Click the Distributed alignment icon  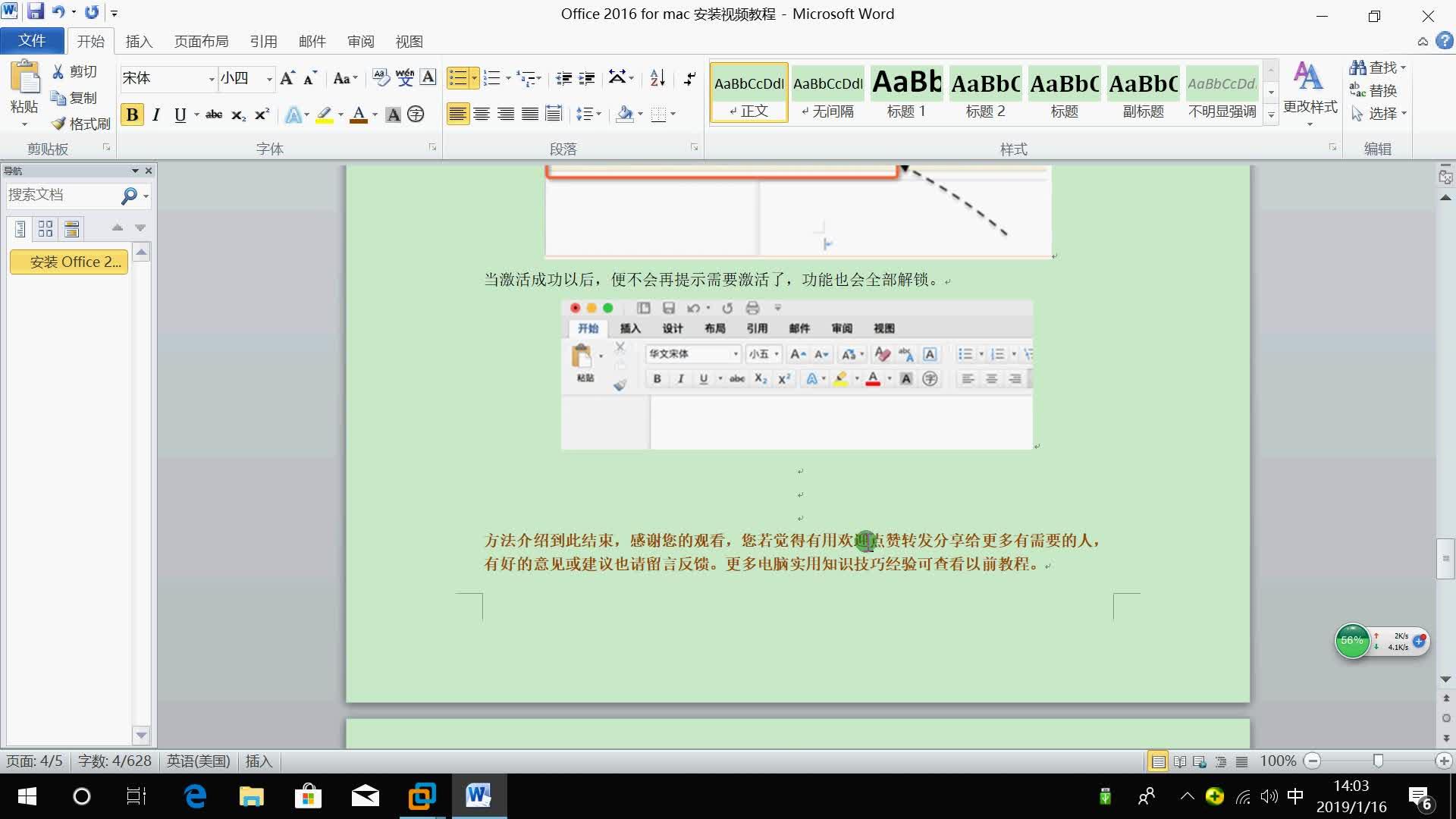coord(554,115)
